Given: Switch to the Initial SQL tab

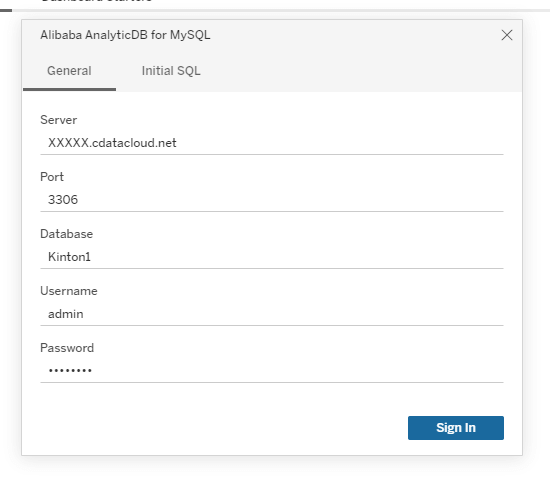Looking at the screenshot, I should [171, 71].
